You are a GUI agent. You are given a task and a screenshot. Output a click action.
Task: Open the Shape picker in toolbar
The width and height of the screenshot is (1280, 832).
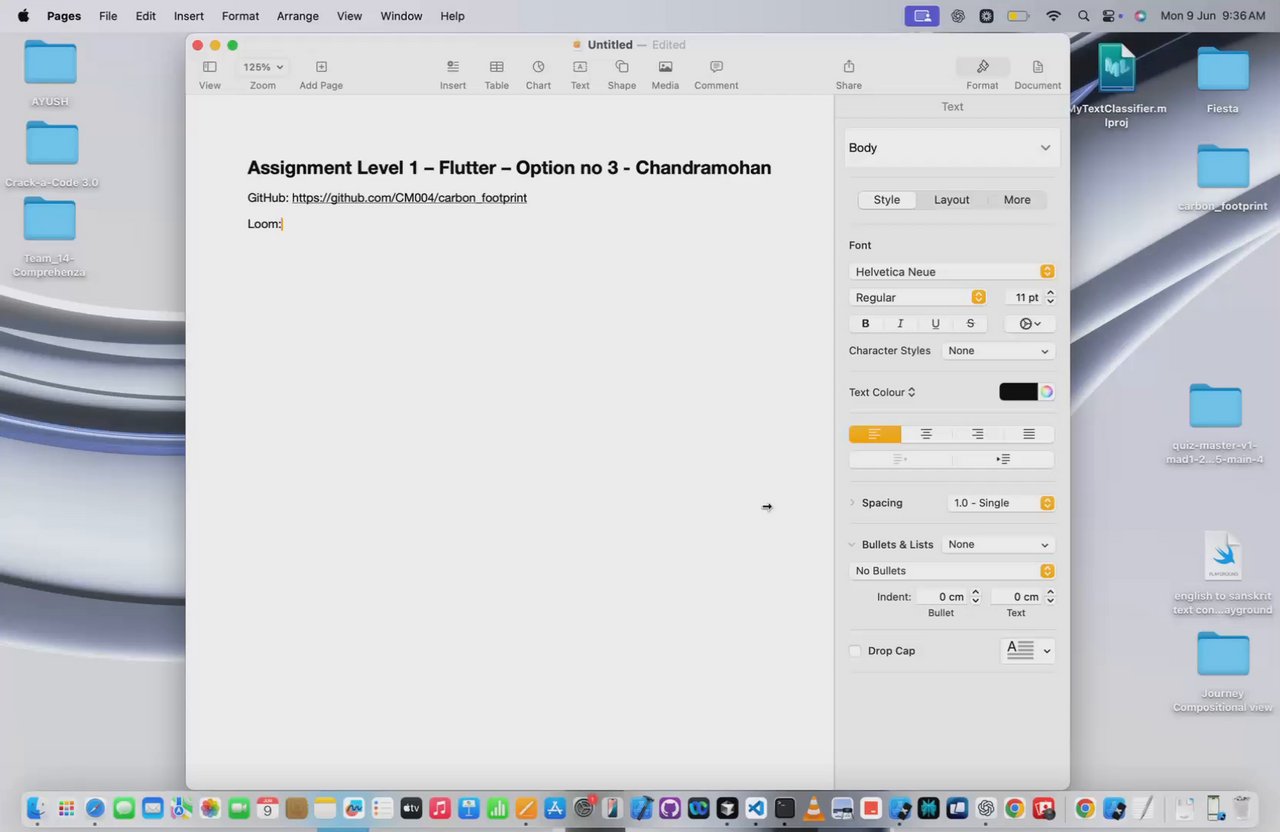click(x=621, y=67)
